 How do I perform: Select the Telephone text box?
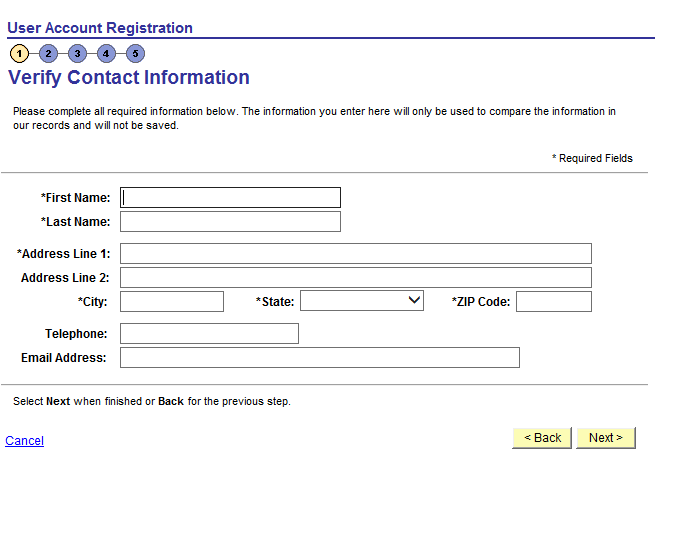coord(209,334)
